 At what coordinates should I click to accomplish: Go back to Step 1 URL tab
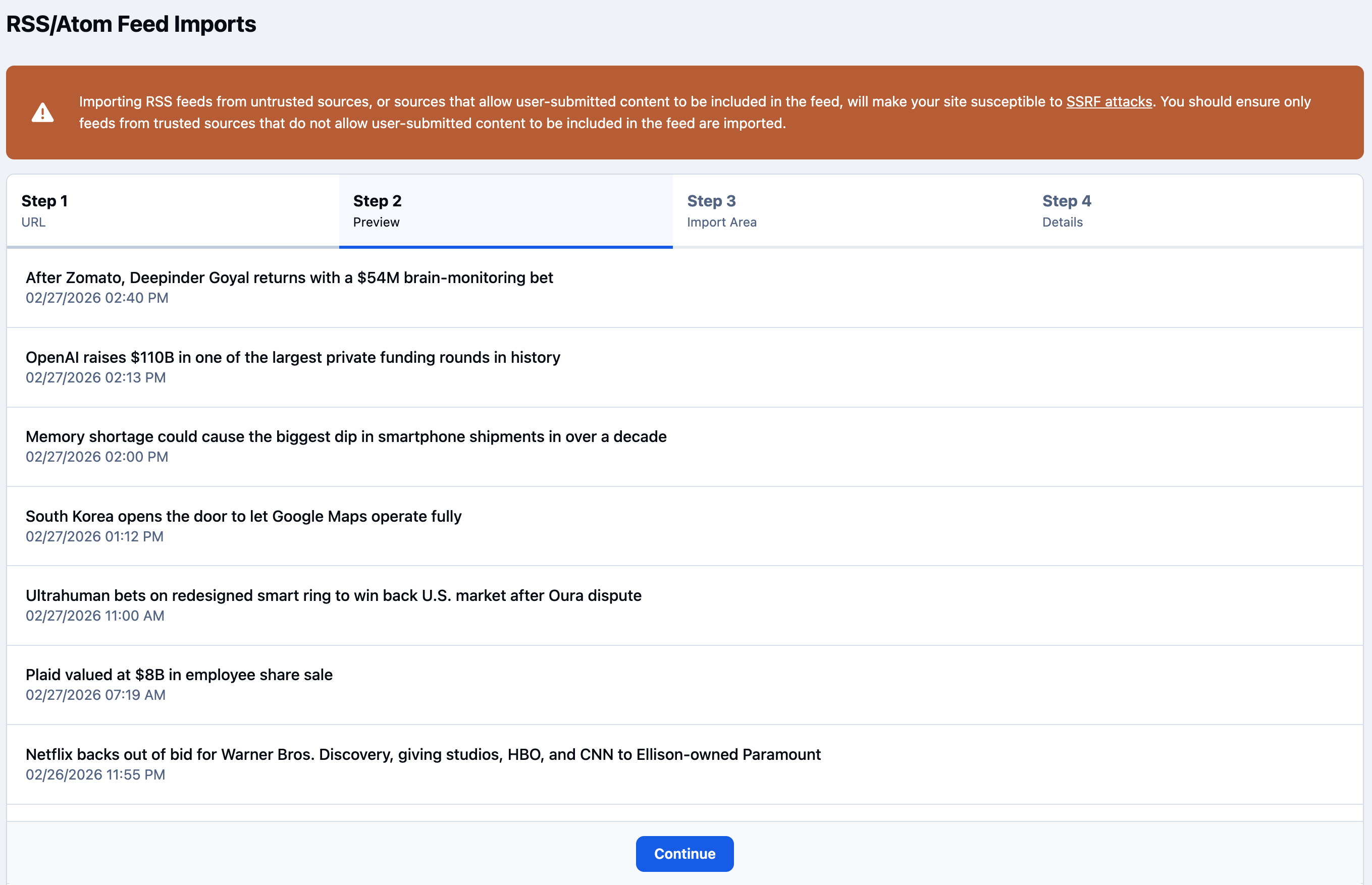click(x=173, y=211)
